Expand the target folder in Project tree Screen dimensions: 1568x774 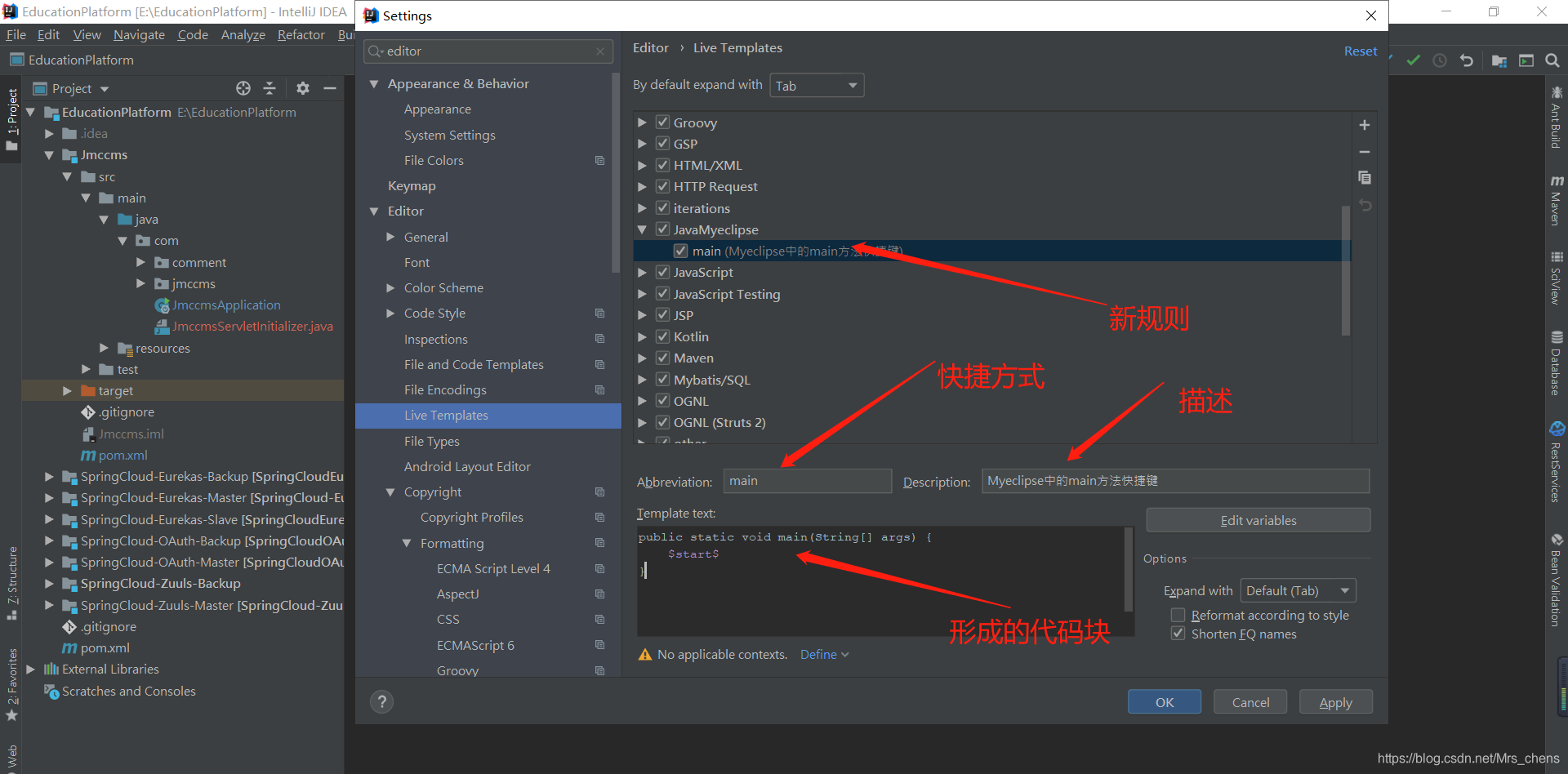click(67, 390)
